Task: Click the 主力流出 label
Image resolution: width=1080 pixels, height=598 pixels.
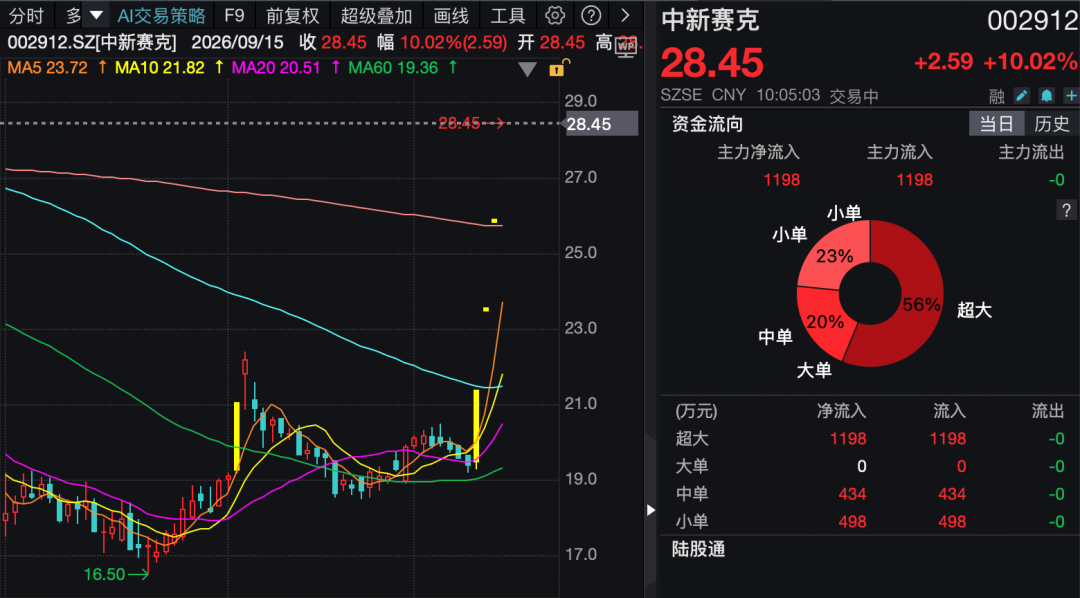Action: (1032, 152)
